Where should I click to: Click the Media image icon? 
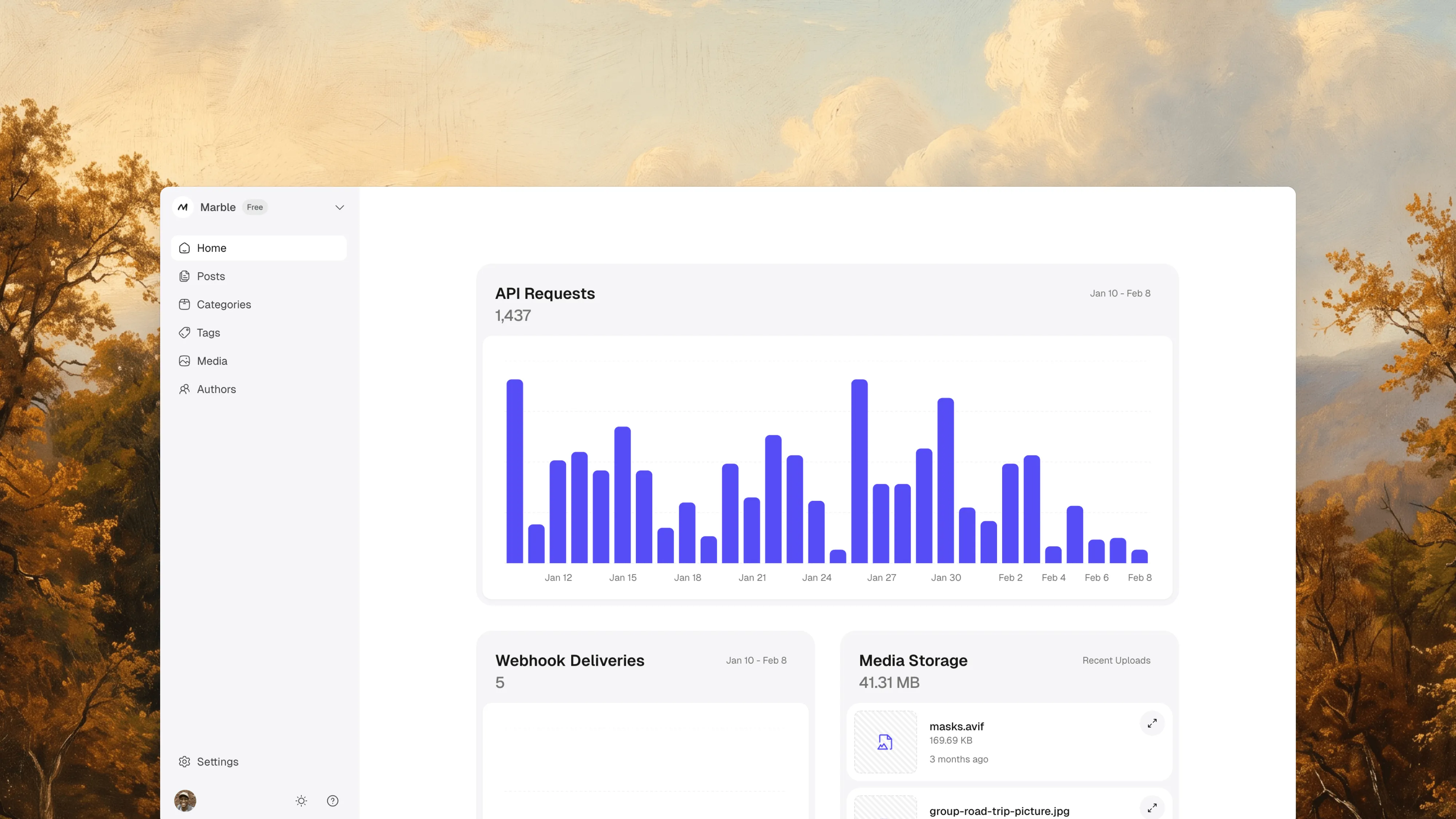[184, 361]
